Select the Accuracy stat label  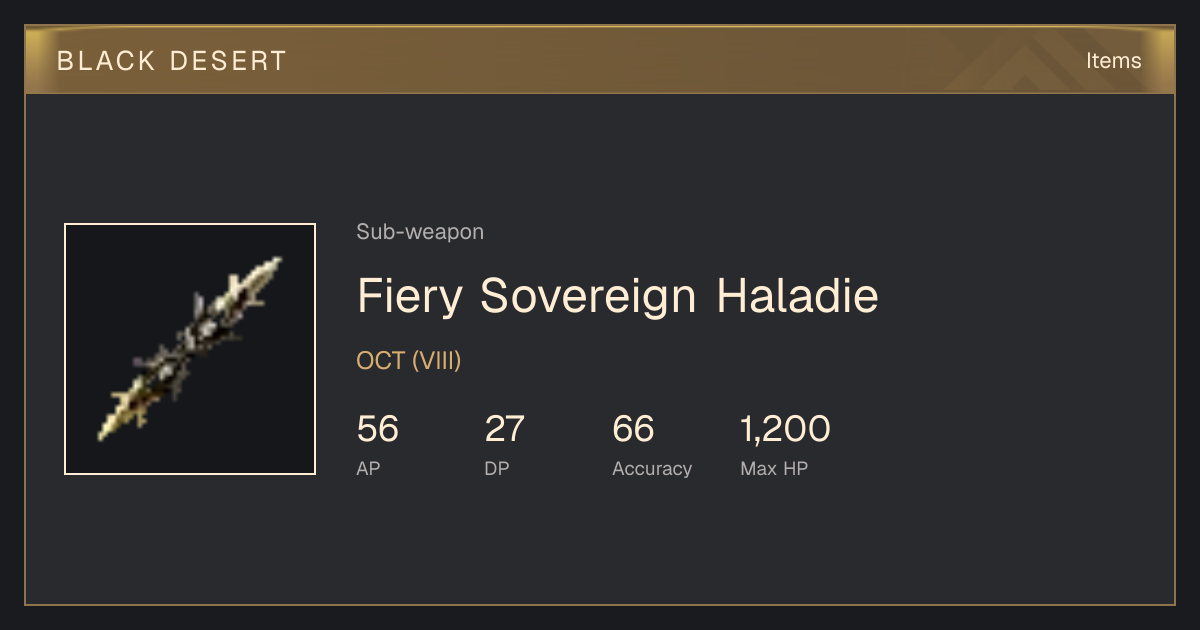click(652, 469)
